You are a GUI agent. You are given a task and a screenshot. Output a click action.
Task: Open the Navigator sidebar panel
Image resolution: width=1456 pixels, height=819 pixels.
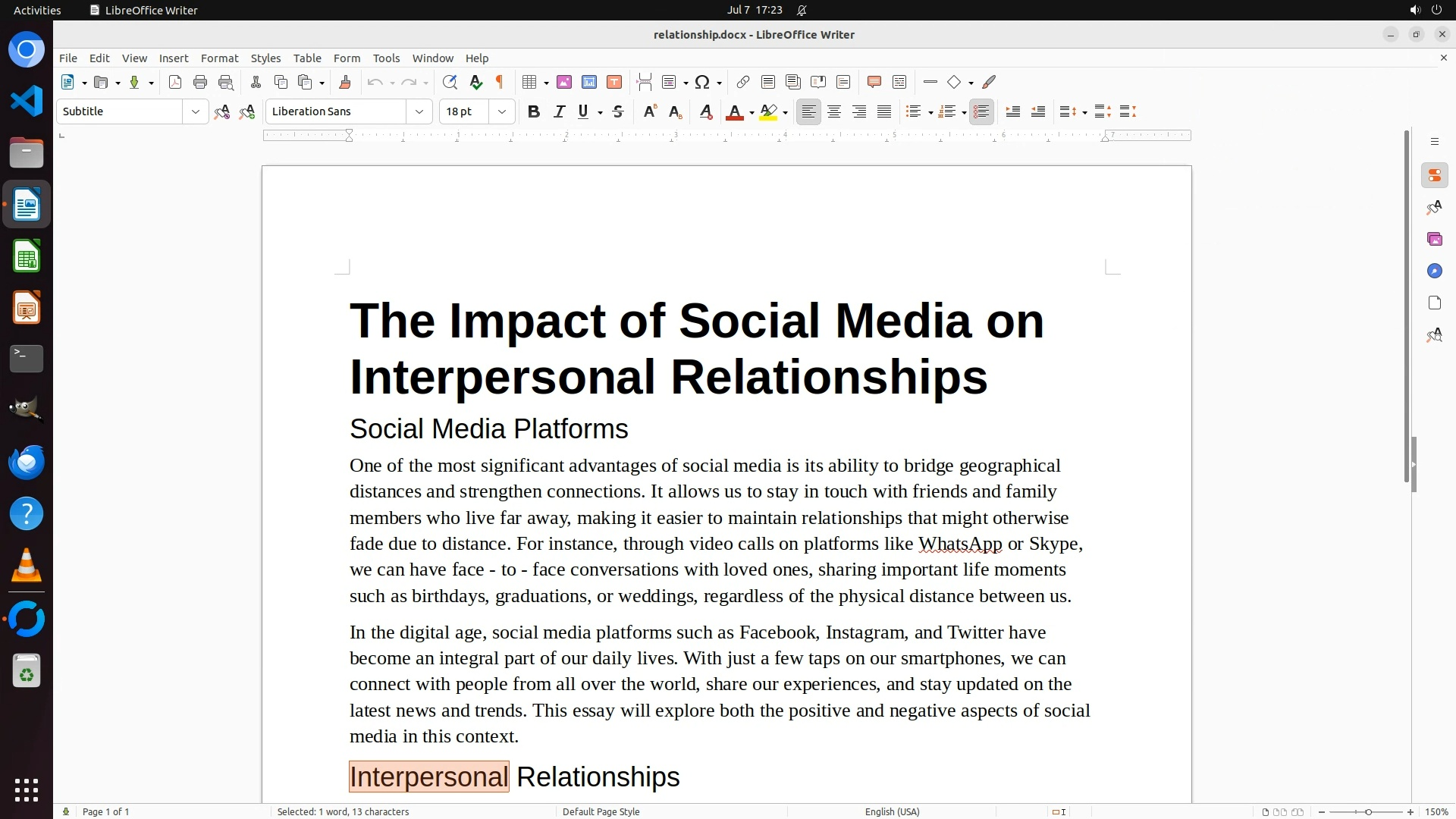1434,271
